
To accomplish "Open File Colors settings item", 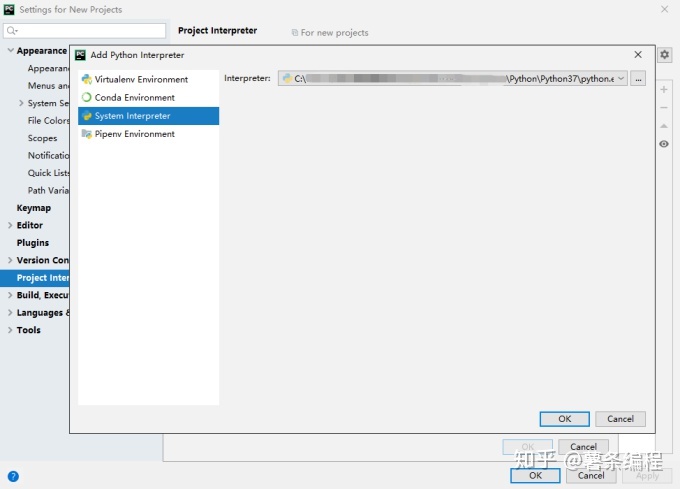I will [x=48, y=121].
